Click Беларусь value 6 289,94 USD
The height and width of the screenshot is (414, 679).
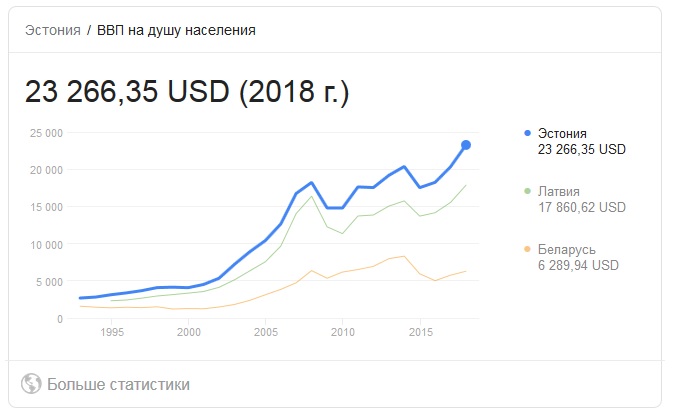pos(578,265)
